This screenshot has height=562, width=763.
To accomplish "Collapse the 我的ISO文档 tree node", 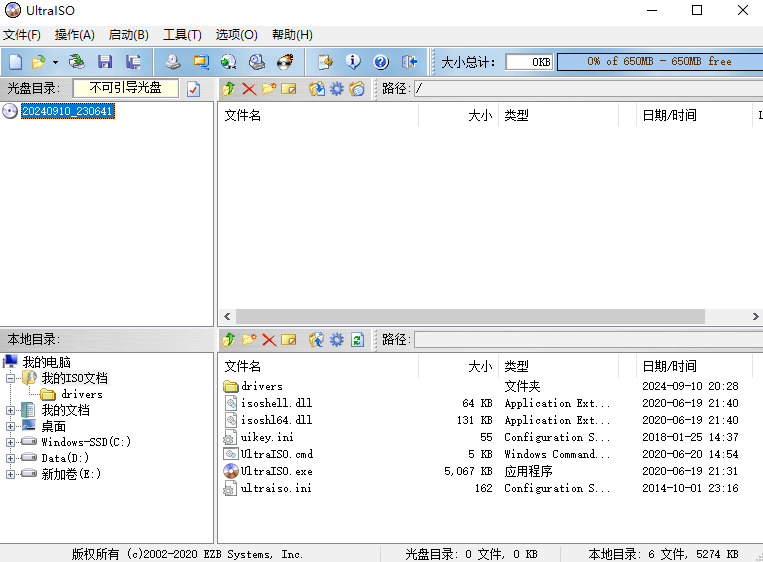I will pyautogui.click(x=10, y=378).
